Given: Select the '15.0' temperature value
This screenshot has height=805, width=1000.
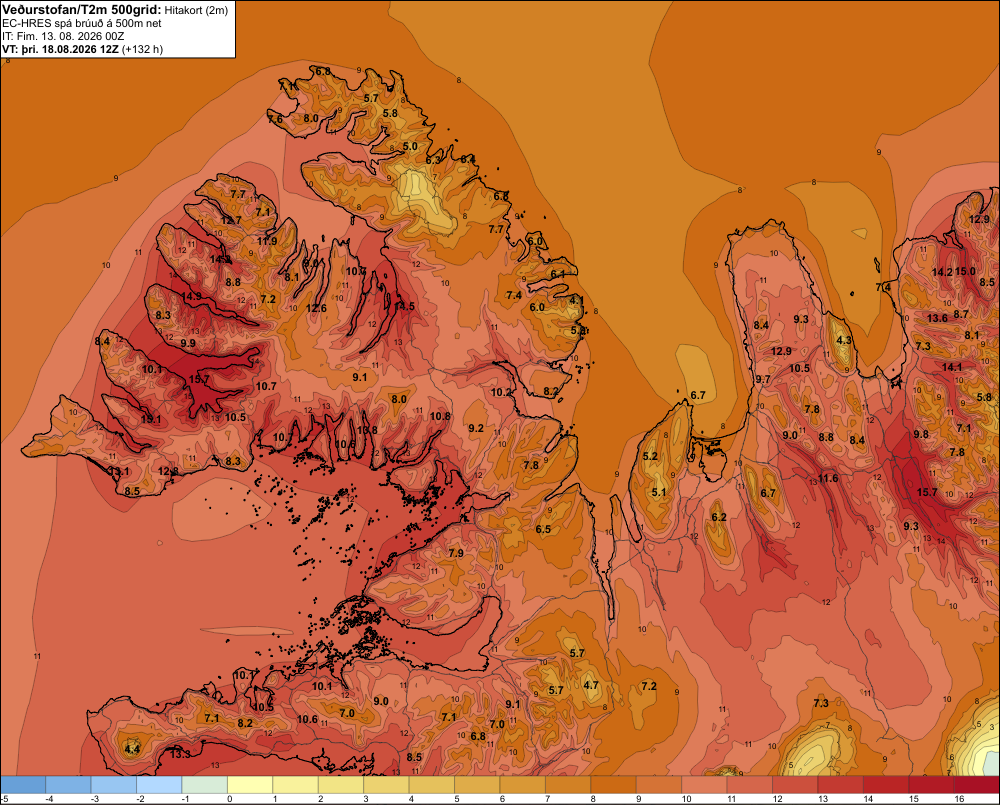Looking at the screenshot, I should tap(965, 271).
